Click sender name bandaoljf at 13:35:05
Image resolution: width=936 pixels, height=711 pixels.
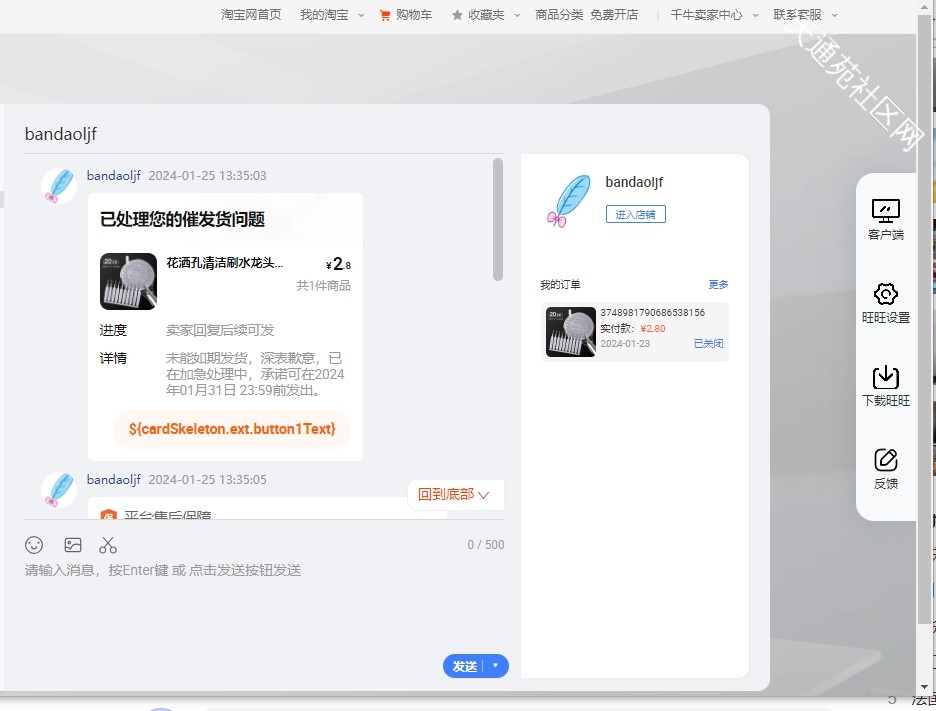[x=113, y=479]
